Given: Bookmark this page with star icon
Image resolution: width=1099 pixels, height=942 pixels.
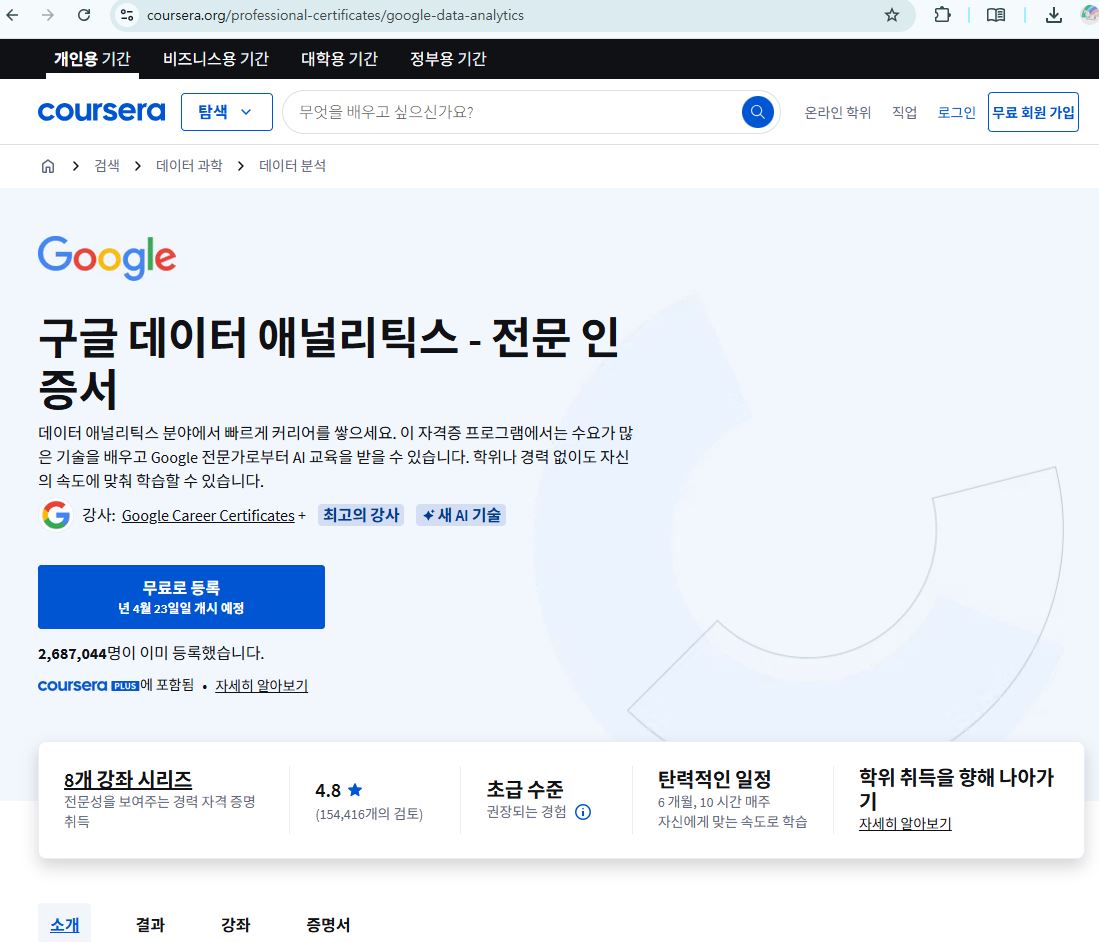Looking at the screenshot, I should [x=892, y=15].
